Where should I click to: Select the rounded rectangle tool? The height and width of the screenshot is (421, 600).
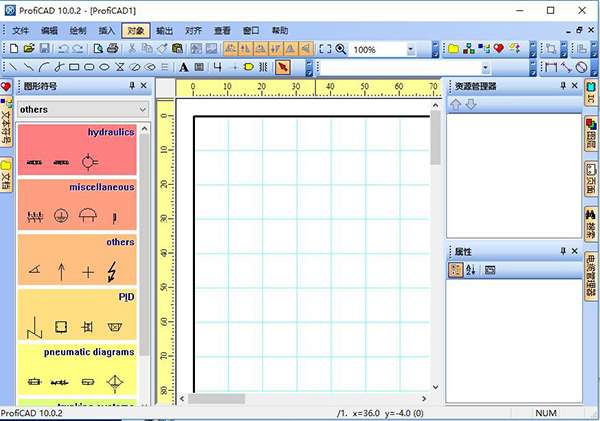pos(89,67)
